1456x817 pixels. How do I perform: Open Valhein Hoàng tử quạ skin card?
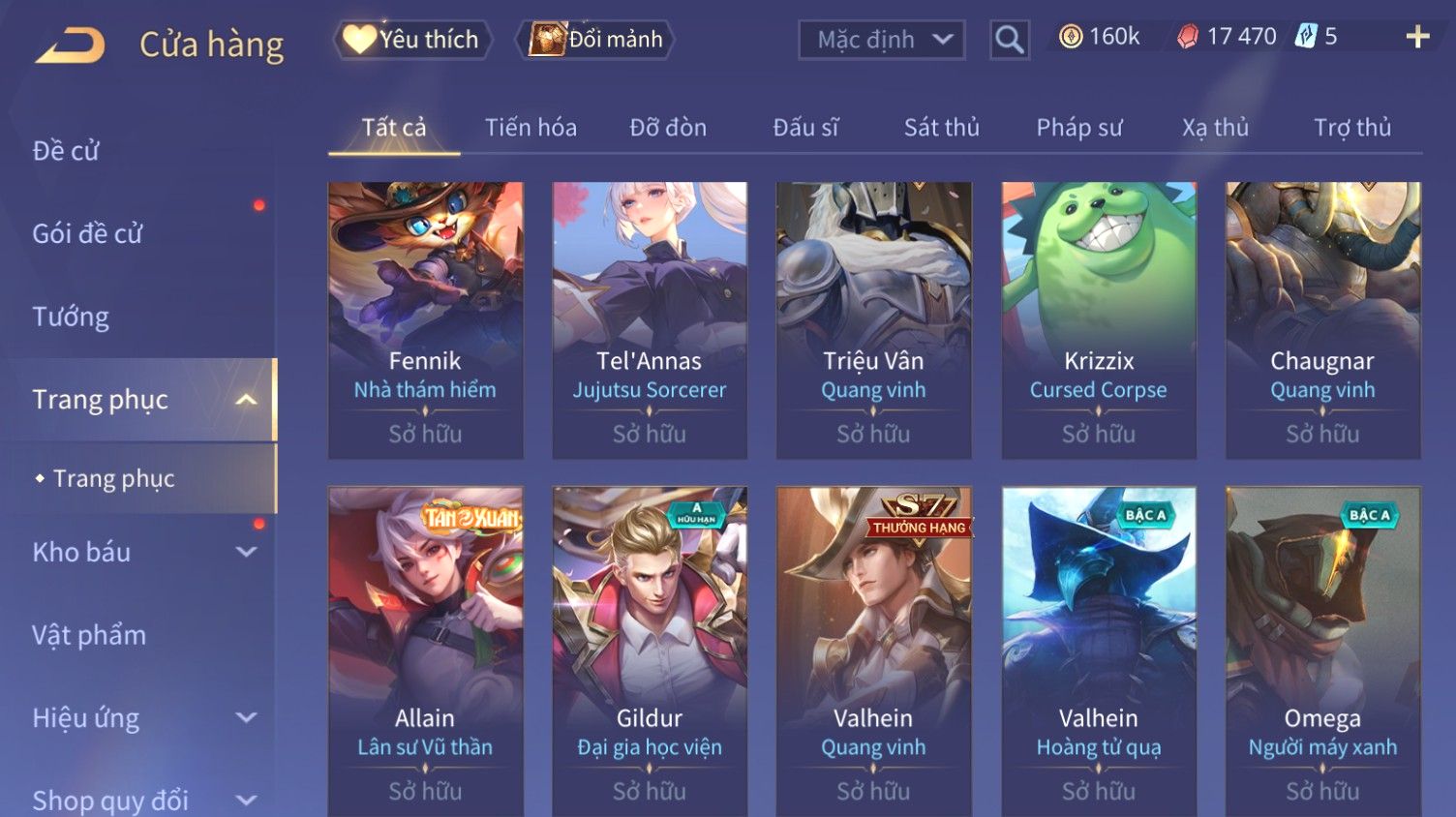click(x=1099, y=651)
